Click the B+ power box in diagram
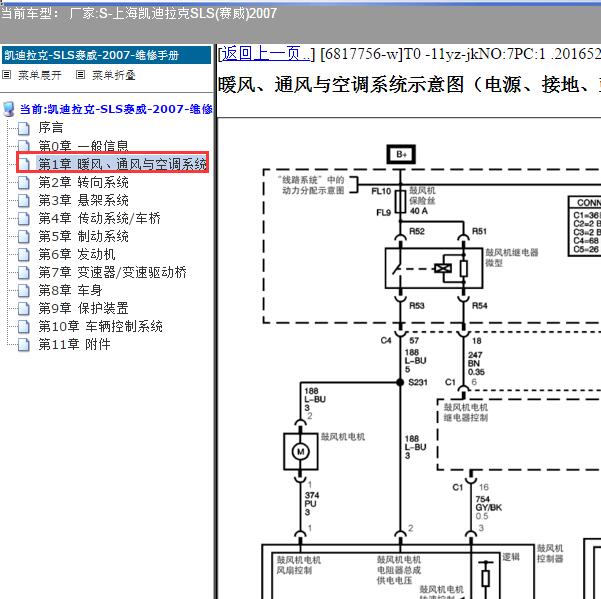 pyautogui.click(x=401, y=154)
